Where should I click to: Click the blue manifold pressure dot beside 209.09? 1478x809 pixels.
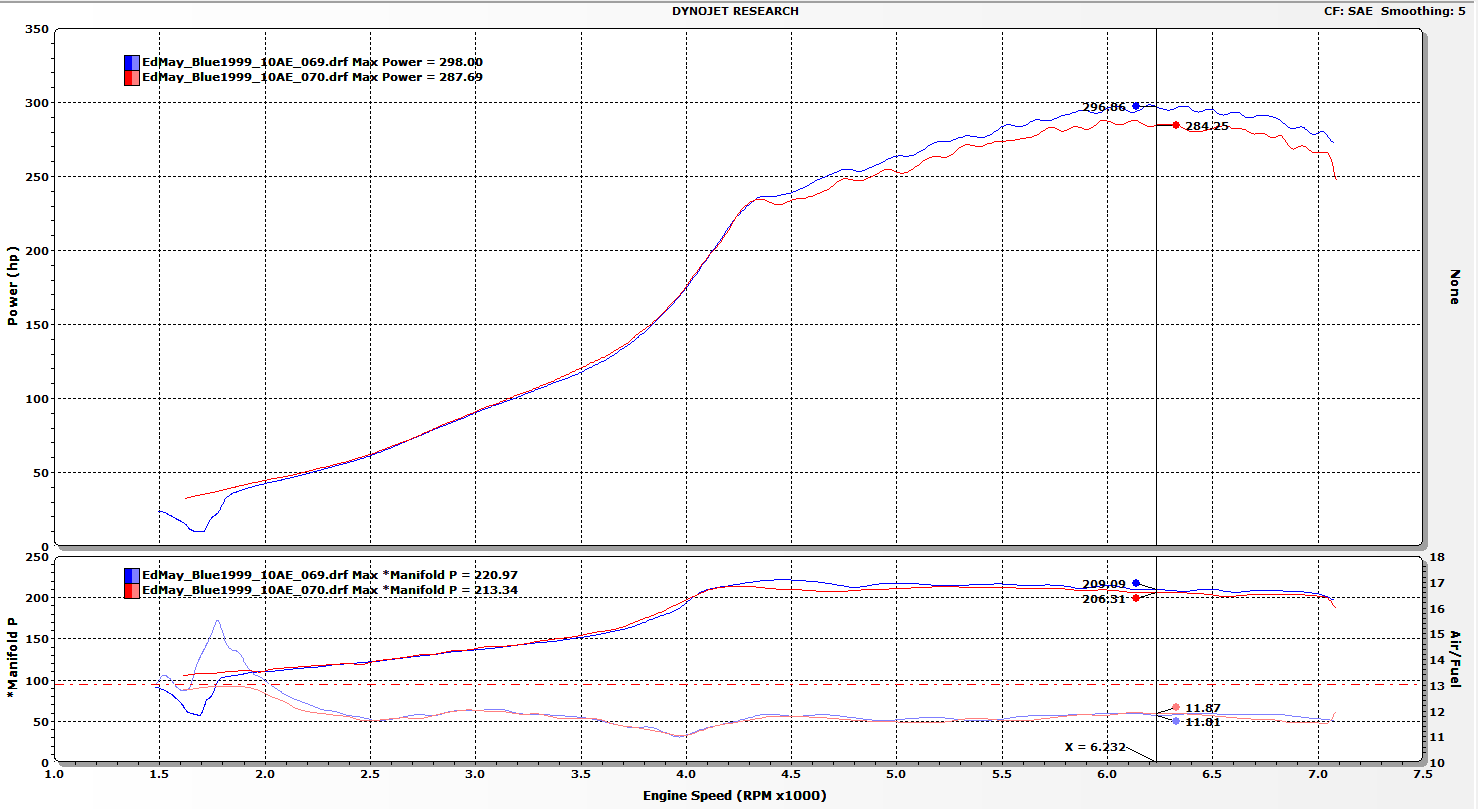1136,583
